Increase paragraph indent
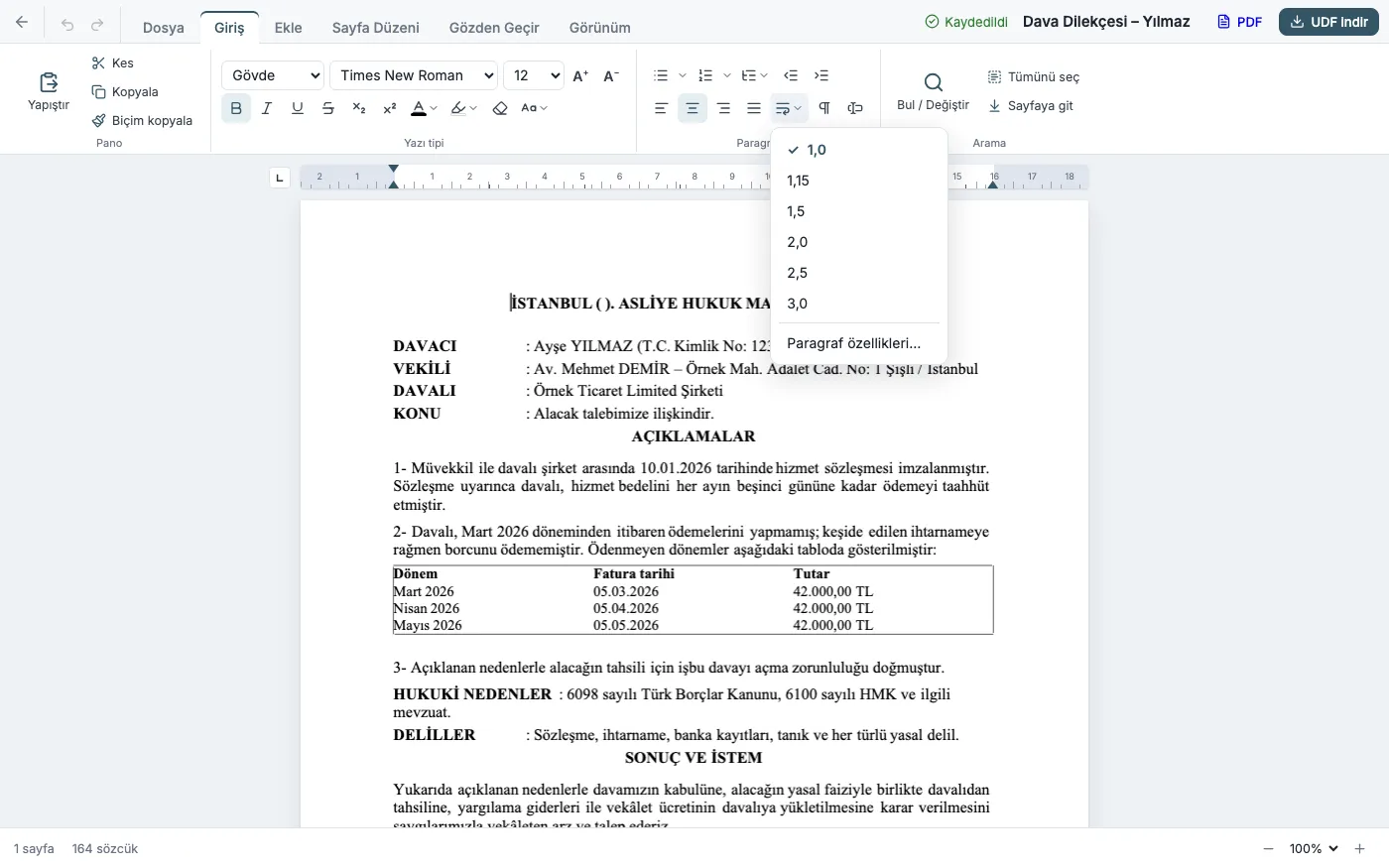Image resolution: width=1389 pixels, height=868 pixels. pos(821,75)
